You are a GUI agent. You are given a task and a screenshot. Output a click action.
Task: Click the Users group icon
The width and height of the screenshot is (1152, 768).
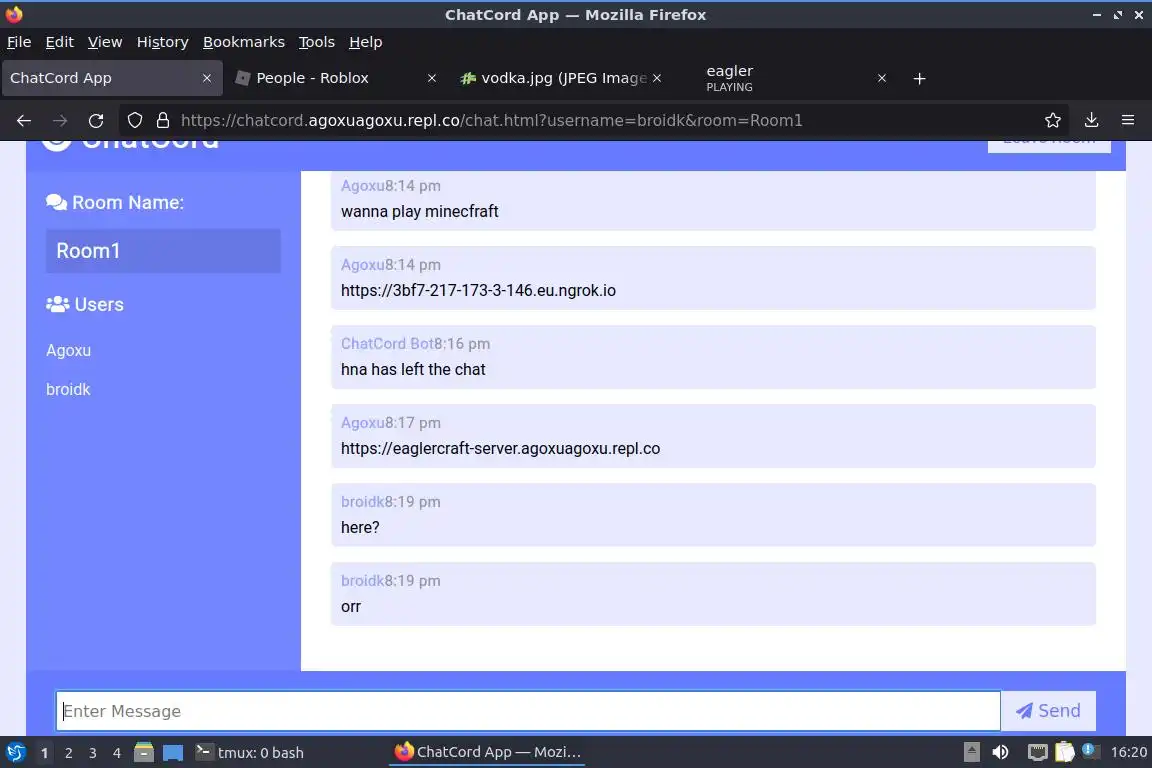click(x=57, y=304)
